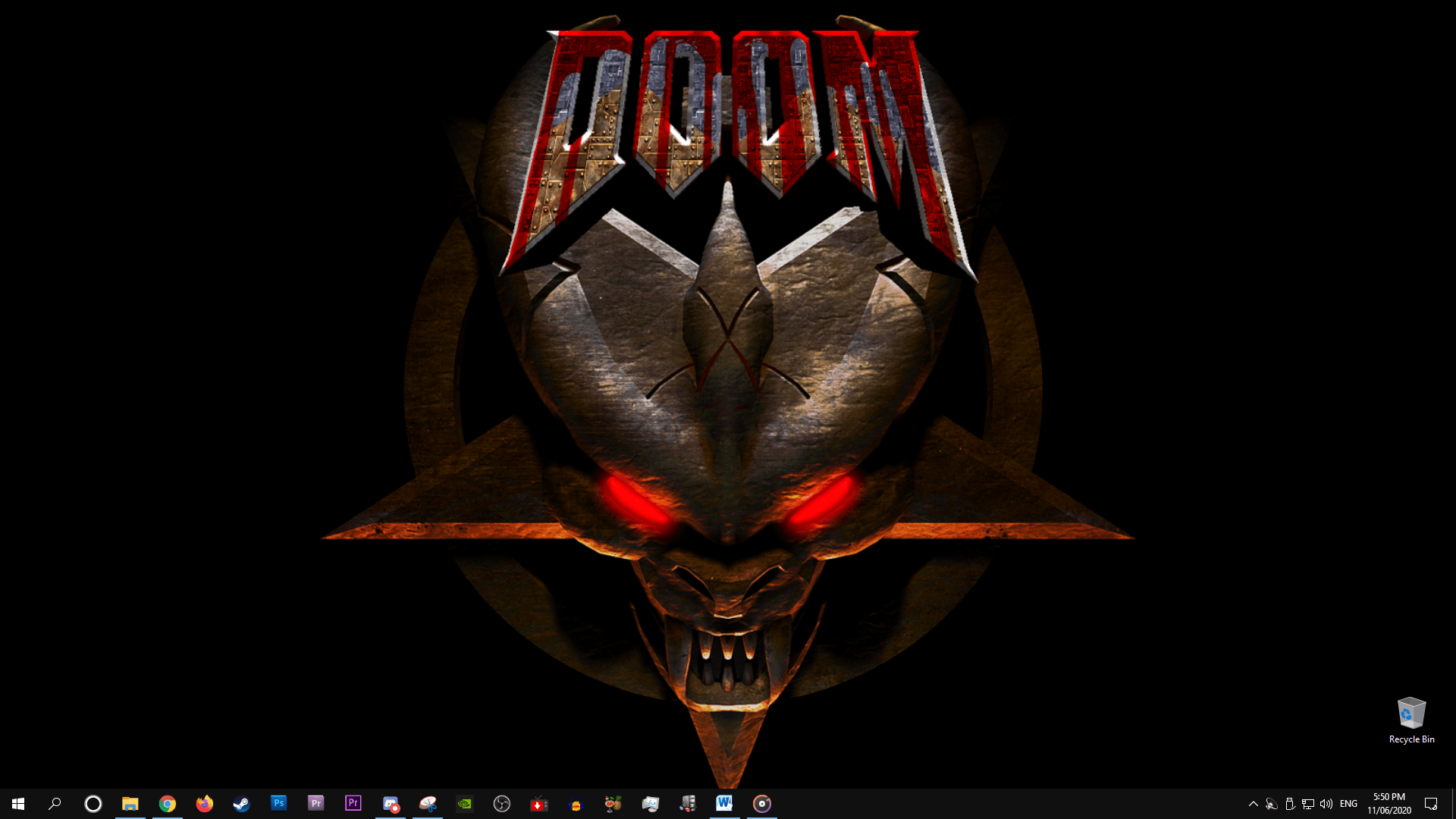
Task: Open File Explorer from the taskbar
Action: [130, 803]
